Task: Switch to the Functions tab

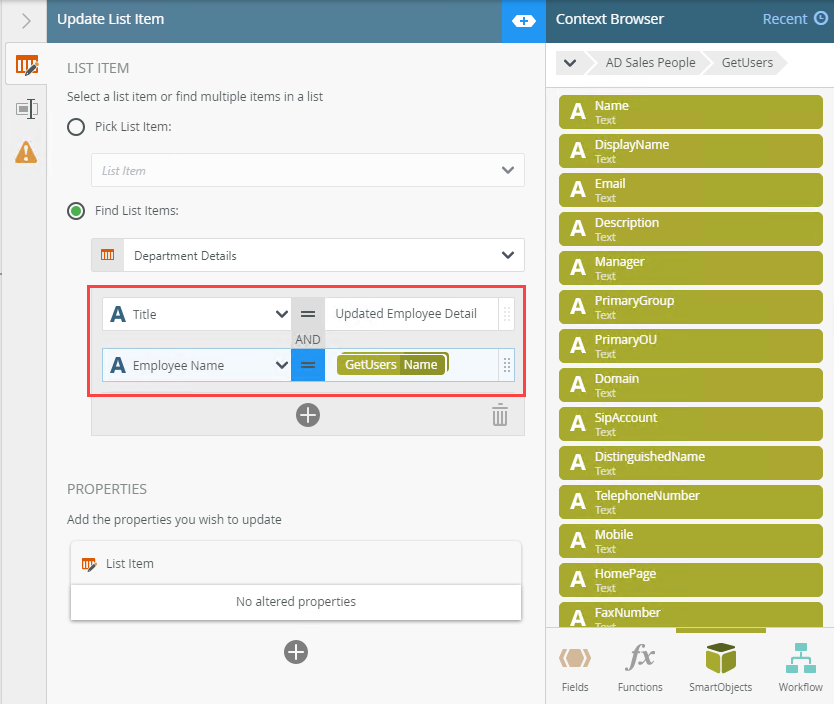Action: (x=640, y=668)
